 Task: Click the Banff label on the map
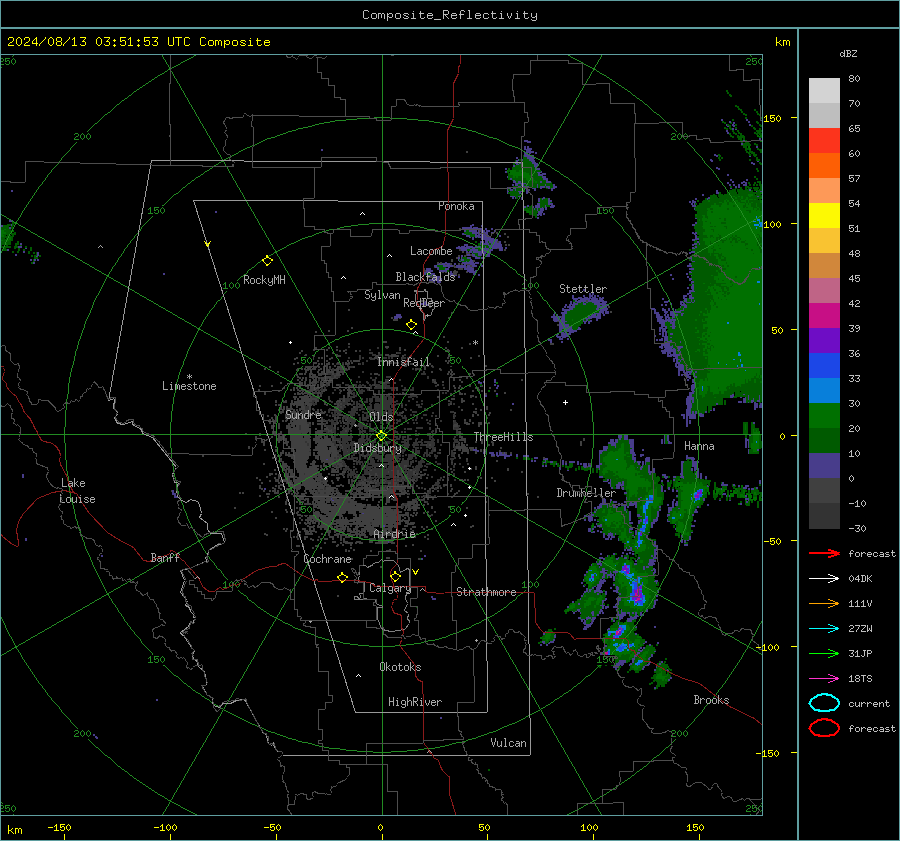[165, 557]
